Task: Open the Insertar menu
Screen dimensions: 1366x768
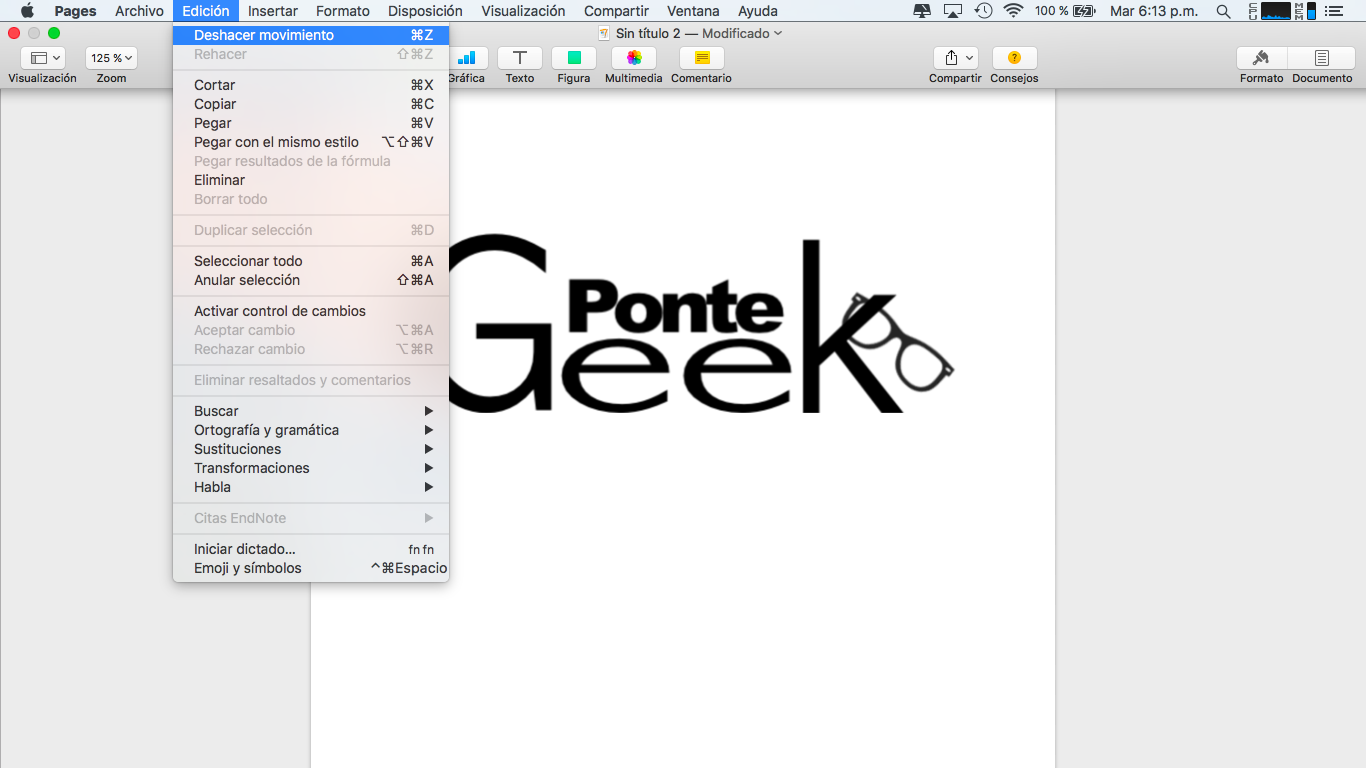Action: point(272,11)
